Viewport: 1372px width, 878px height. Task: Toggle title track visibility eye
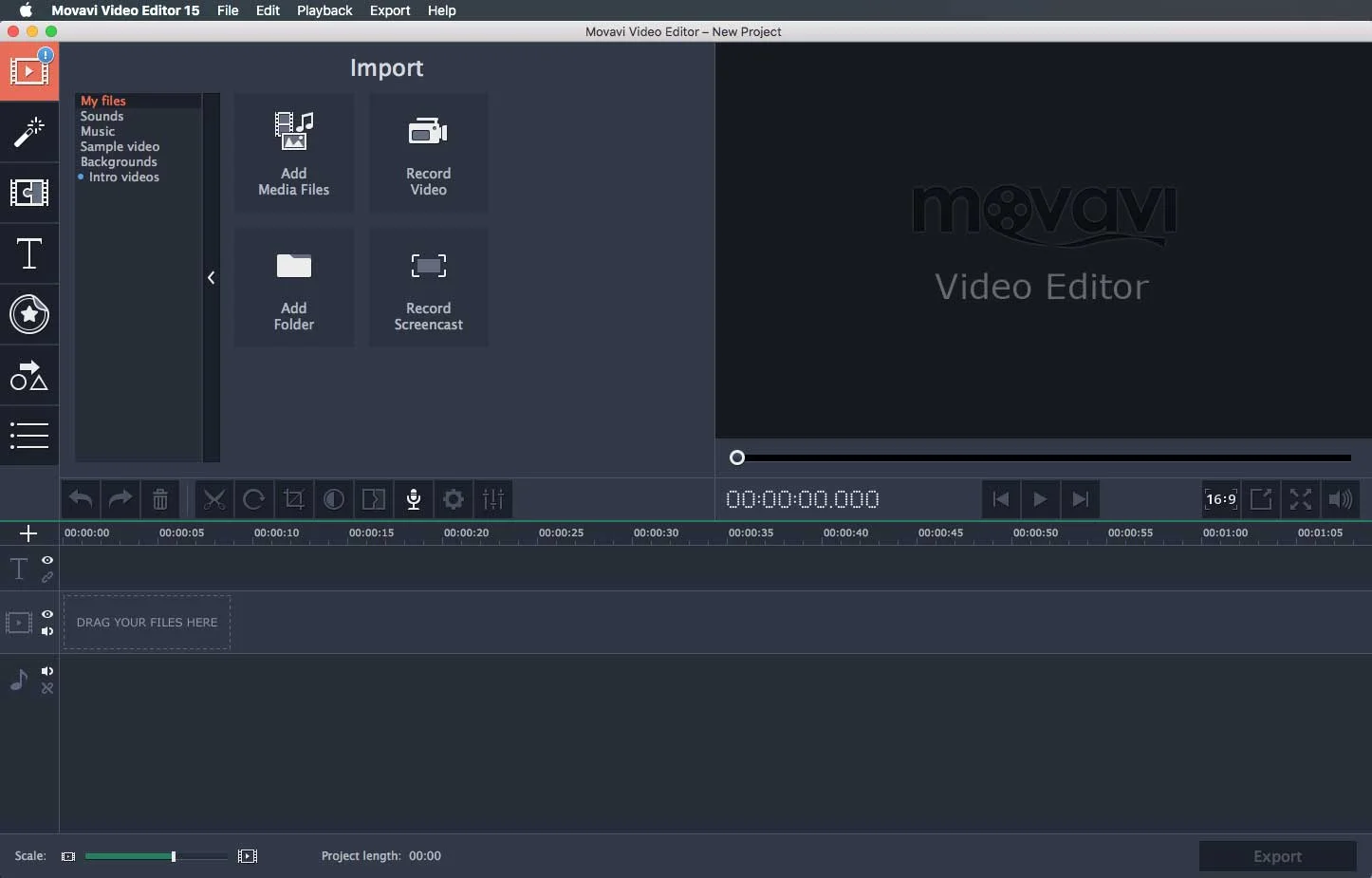coord(47,560)
